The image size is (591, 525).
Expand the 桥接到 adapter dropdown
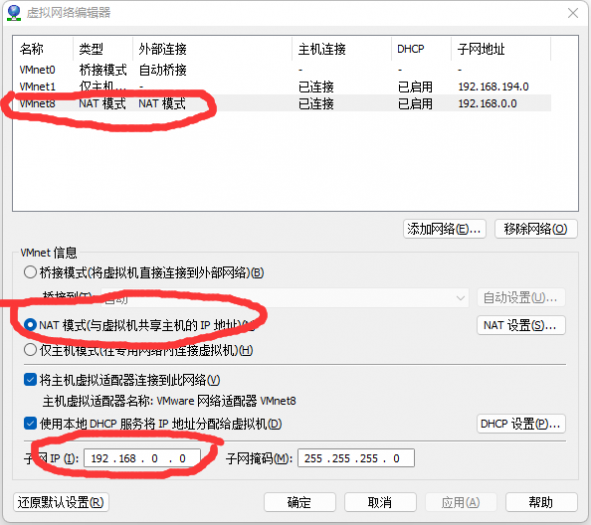(285, 298)
